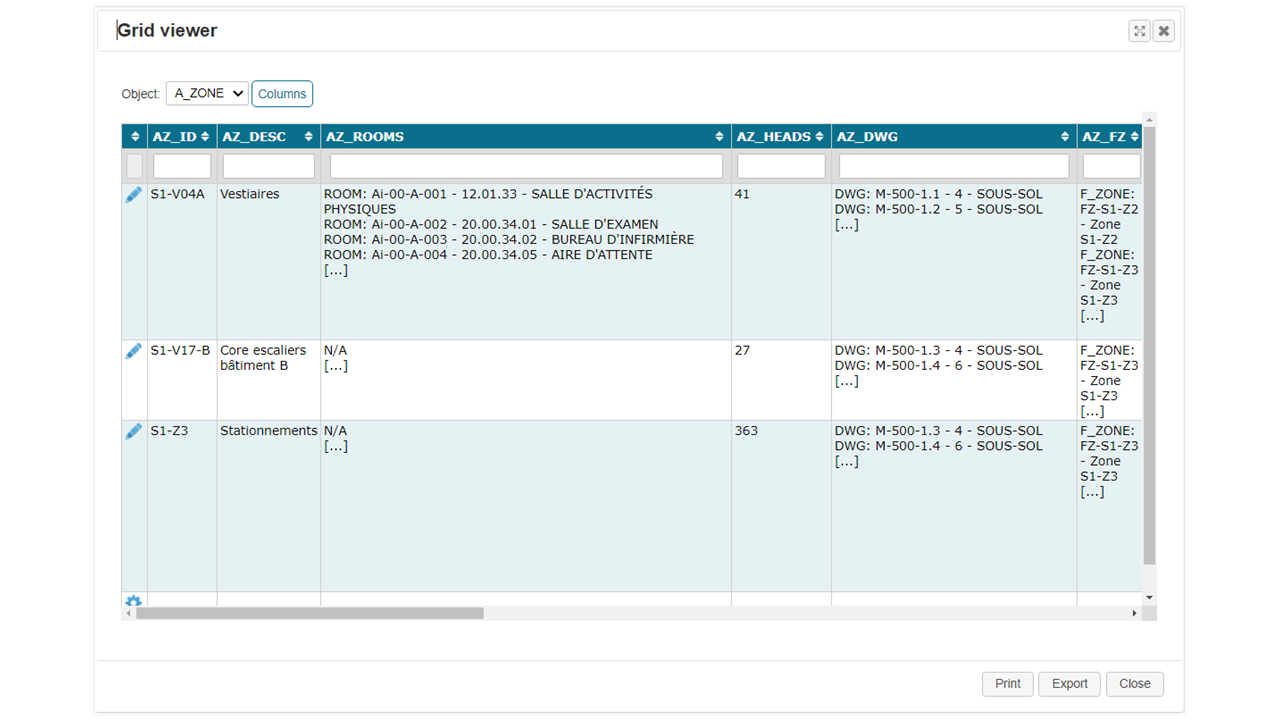Image resolution: width=1280 pixels, height=720 pixels.
Task: Click the scroll-right arrow of the grid
Action: pyautogui.click(x=1134, y=613)
